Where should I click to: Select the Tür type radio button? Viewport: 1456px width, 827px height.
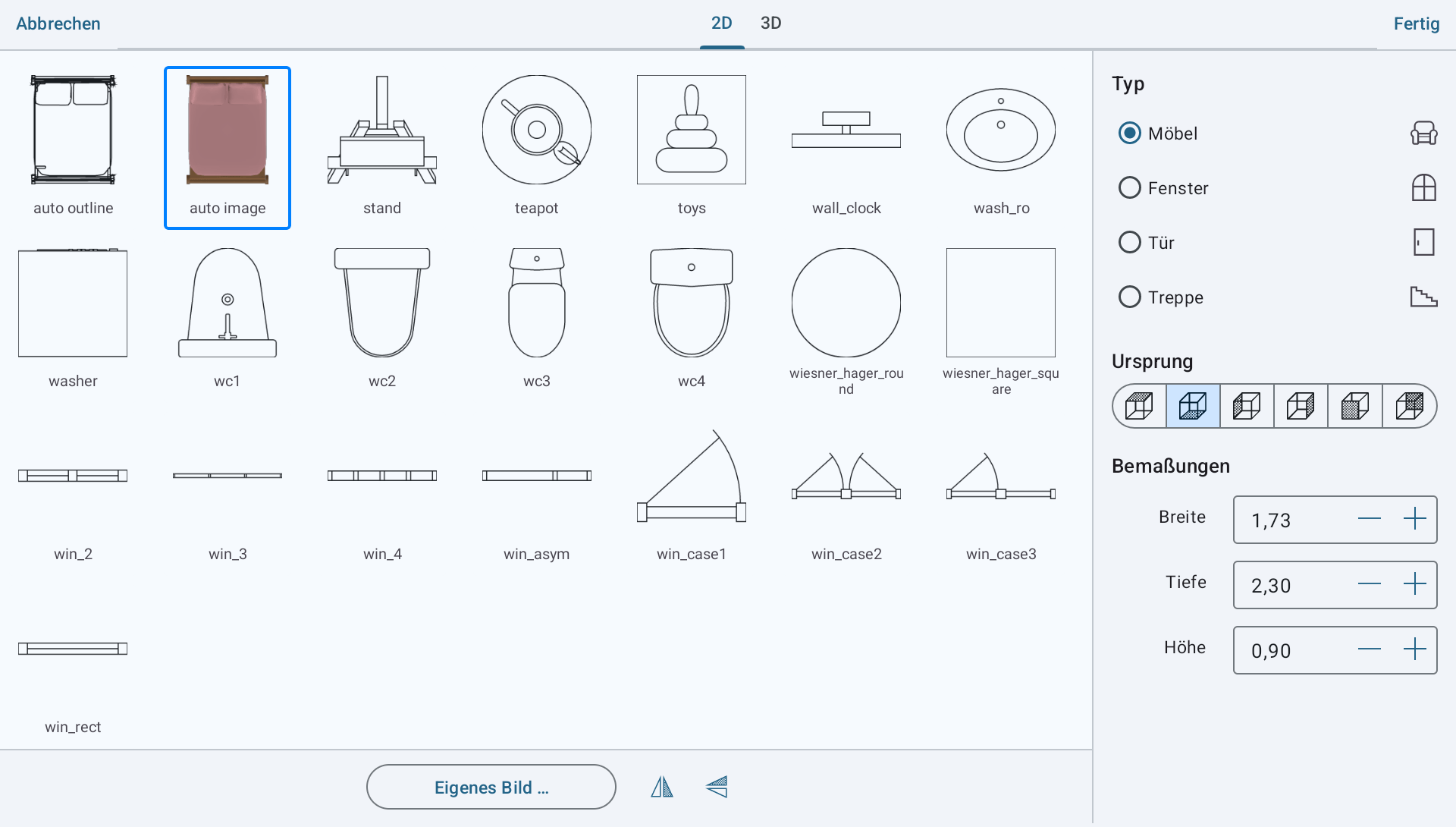click(x=1130, y=242)
